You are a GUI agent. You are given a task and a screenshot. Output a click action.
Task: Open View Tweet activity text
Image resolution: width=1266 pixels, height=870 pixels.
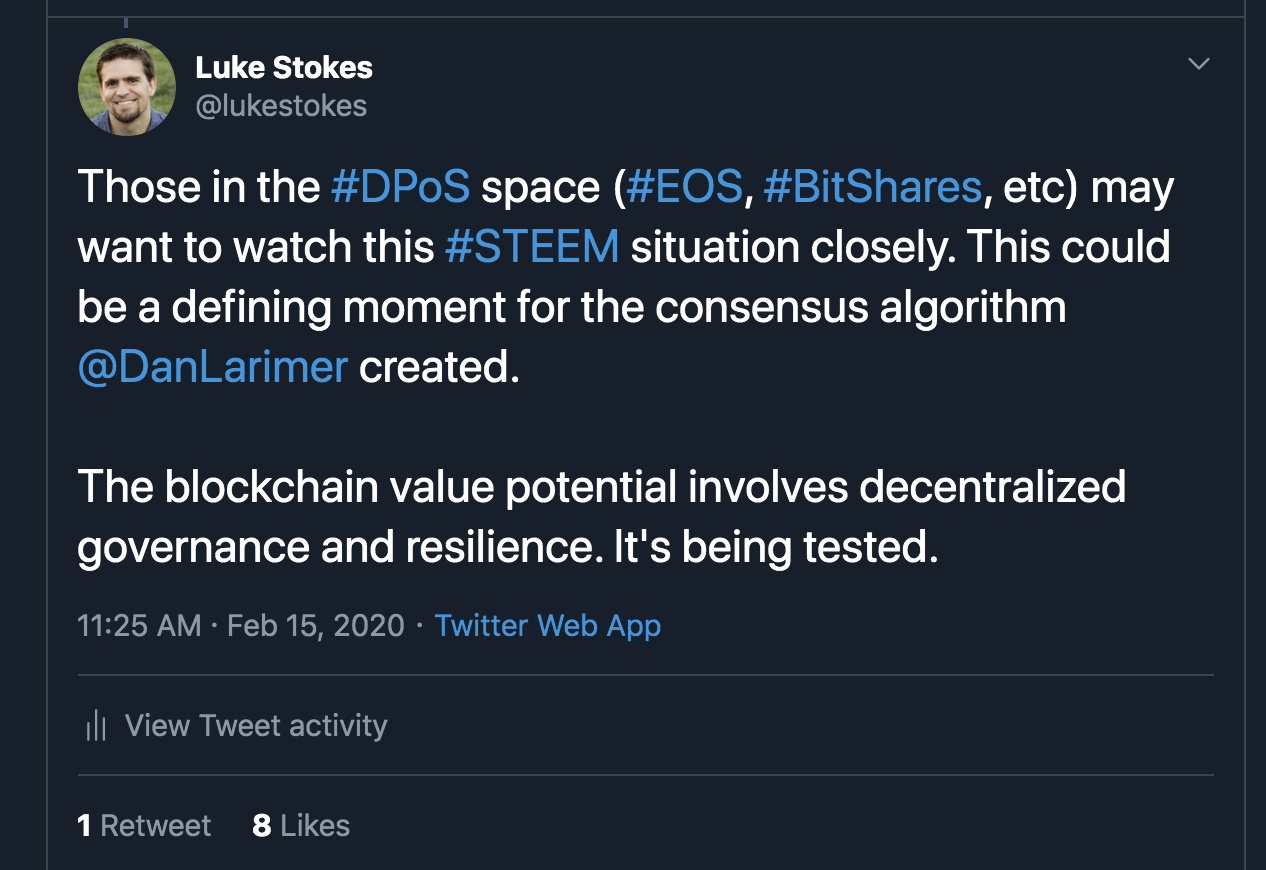[x=256, y=725]
